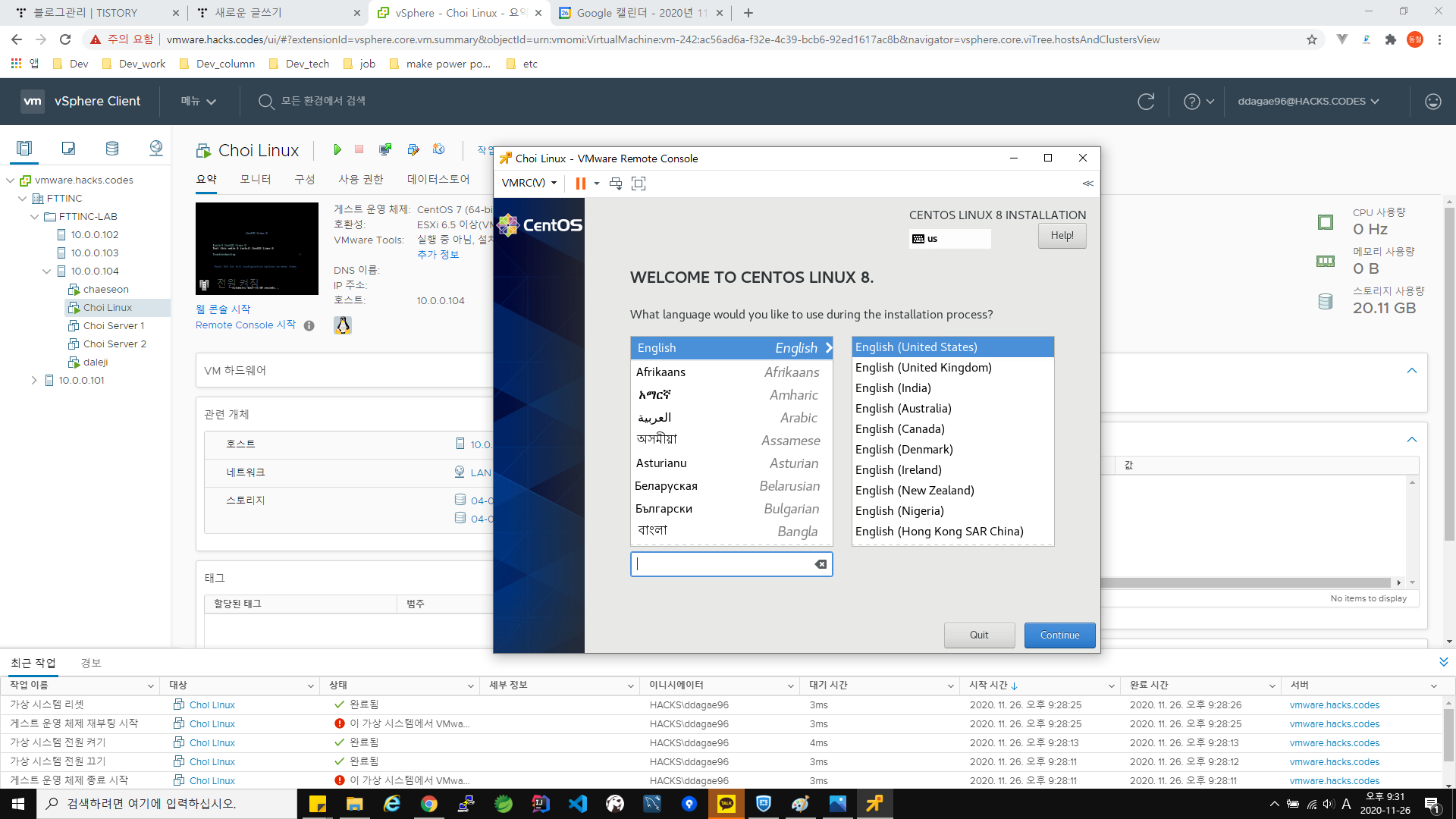1456x819 pixels.
Task: Send Ctrl+Alt+Del icon in Remote Console
Action: pos(616,183)
